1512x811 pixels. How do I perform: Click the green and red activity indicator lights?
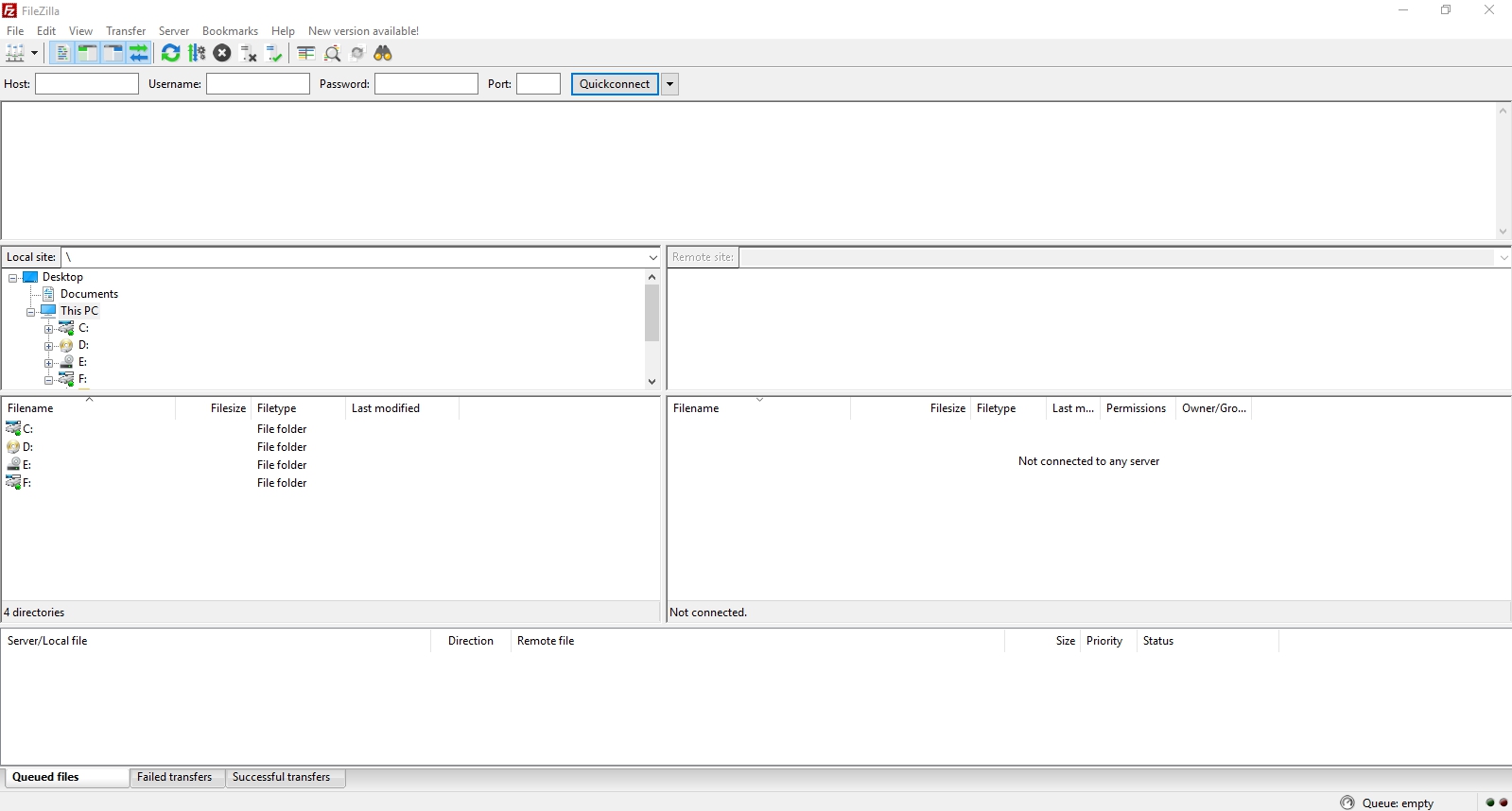1497,802
